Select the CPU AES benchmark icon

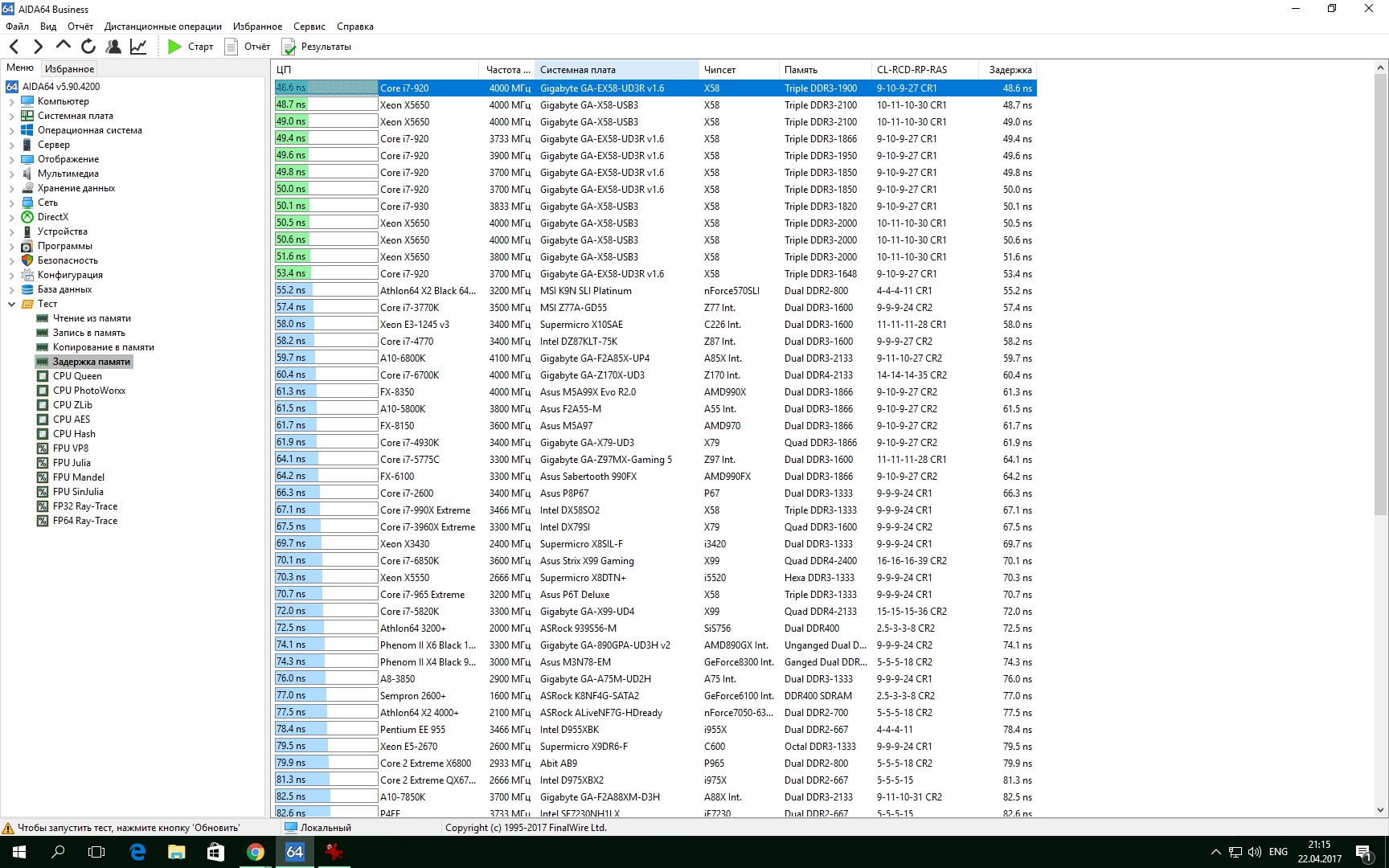pyautogui.click(x=43, y=420)
